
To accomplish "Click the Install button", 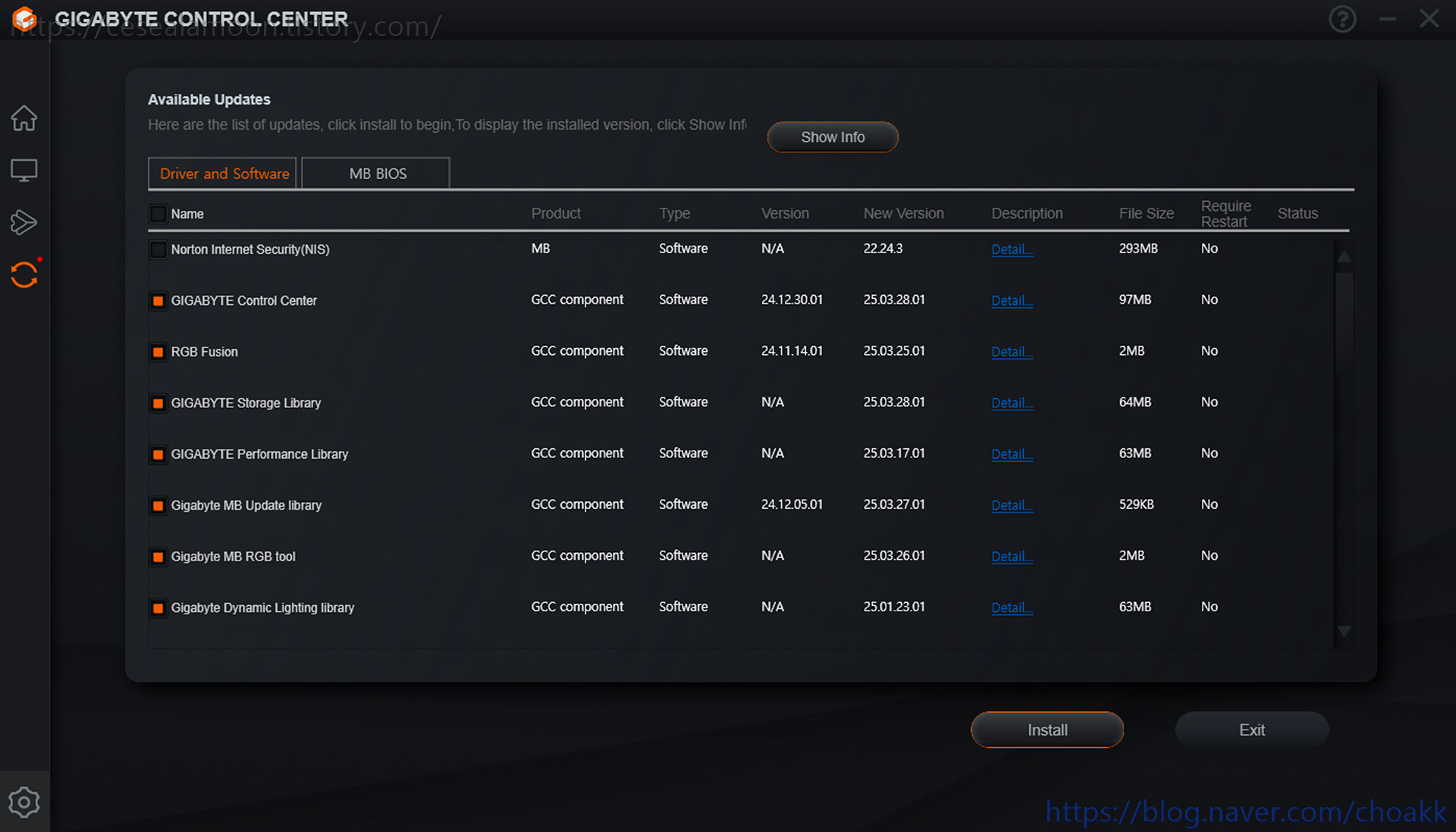I will pyautogui.click(x=1047, y=730).
